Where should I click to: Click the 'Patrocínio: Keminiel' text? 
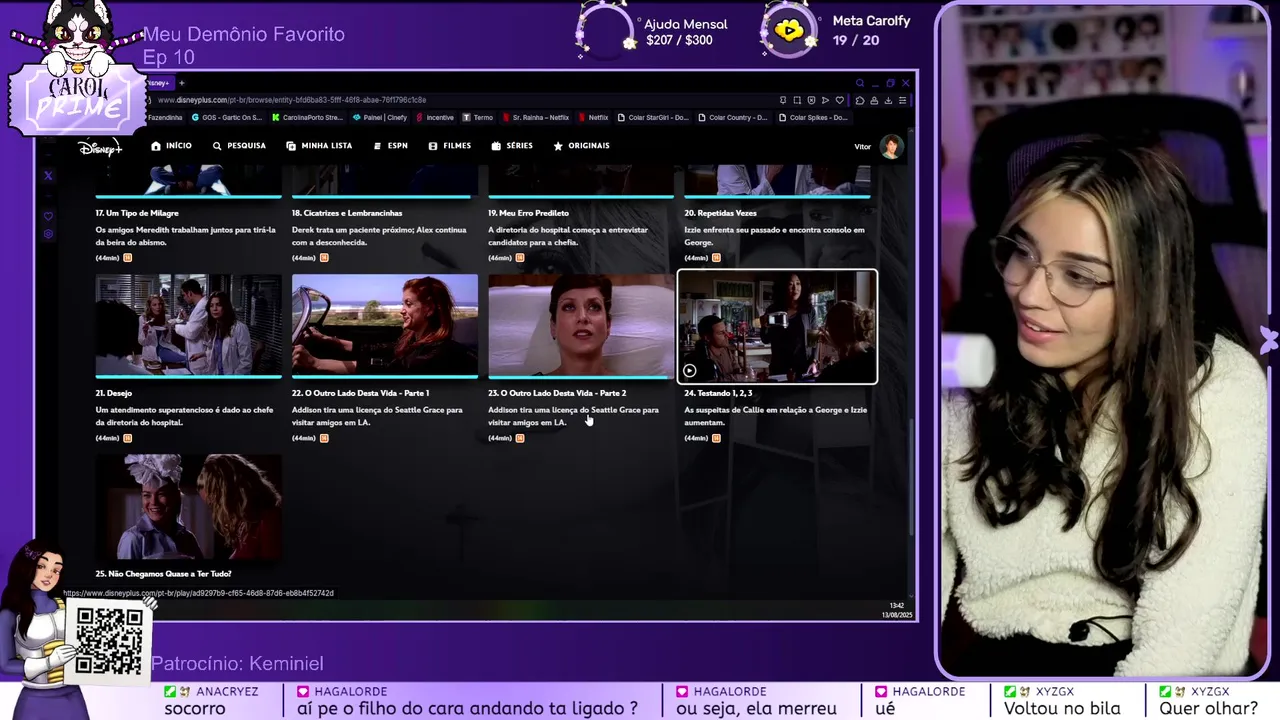click(x=237, y=663)
